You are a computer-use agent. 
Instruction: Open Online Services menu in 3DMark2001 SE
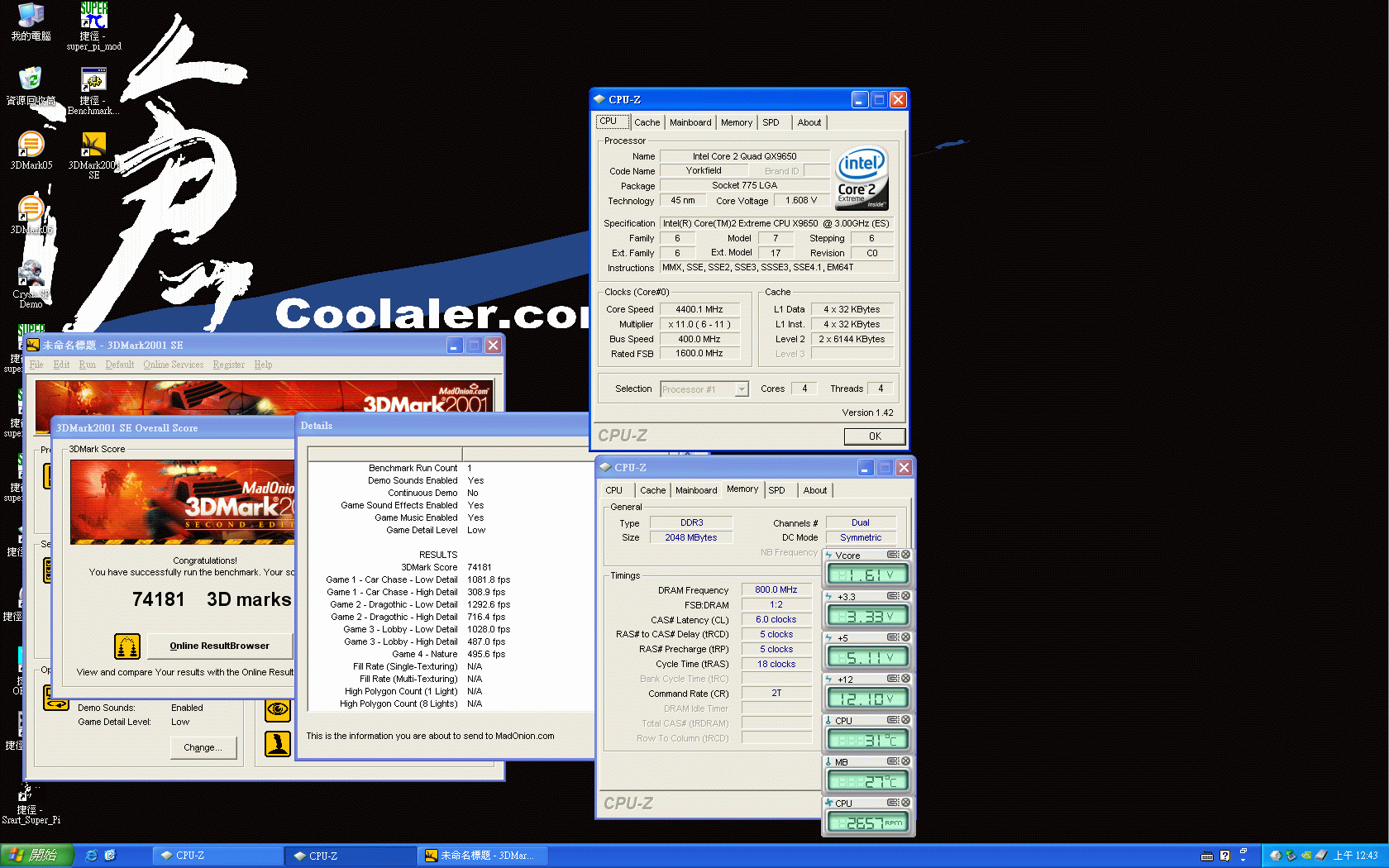[174, 365]
